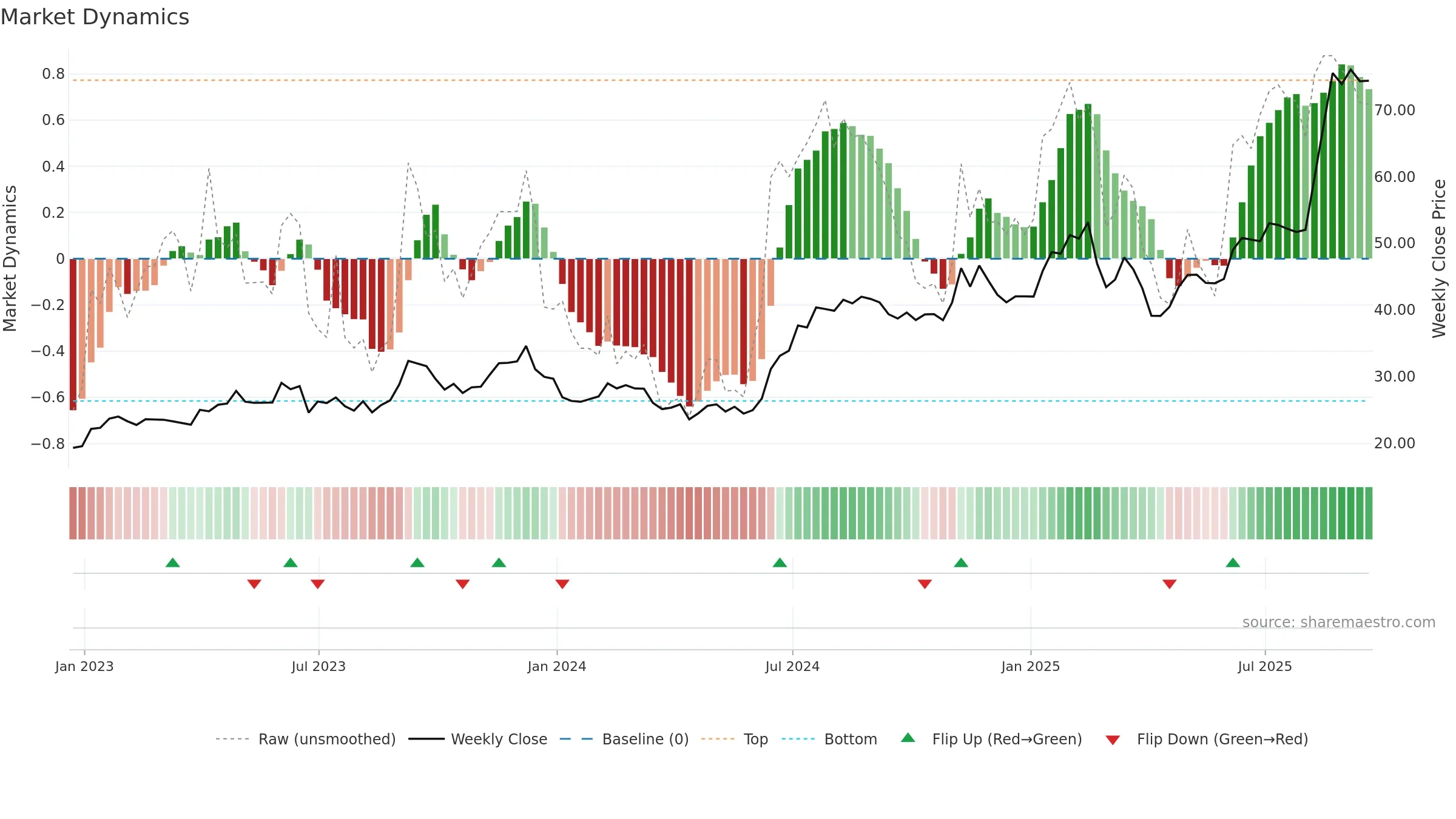Viewport: 1456px width, 819px height.
Task: Toggle the Raw (unsmoothed) legend entry
Action: (x=305, y=740)
